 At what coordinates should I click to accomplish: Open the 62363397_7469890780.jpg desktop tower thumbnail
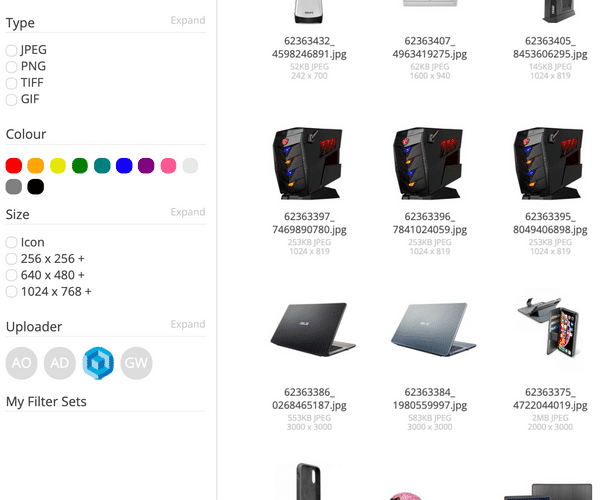pos(307,163)
